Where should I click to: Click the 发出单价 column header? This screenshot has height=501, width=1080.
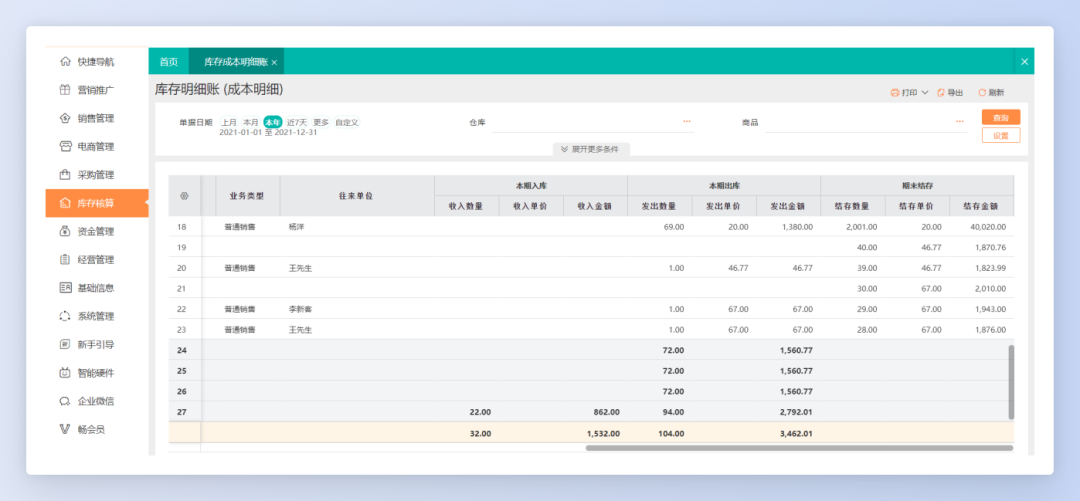click(724, 206)
